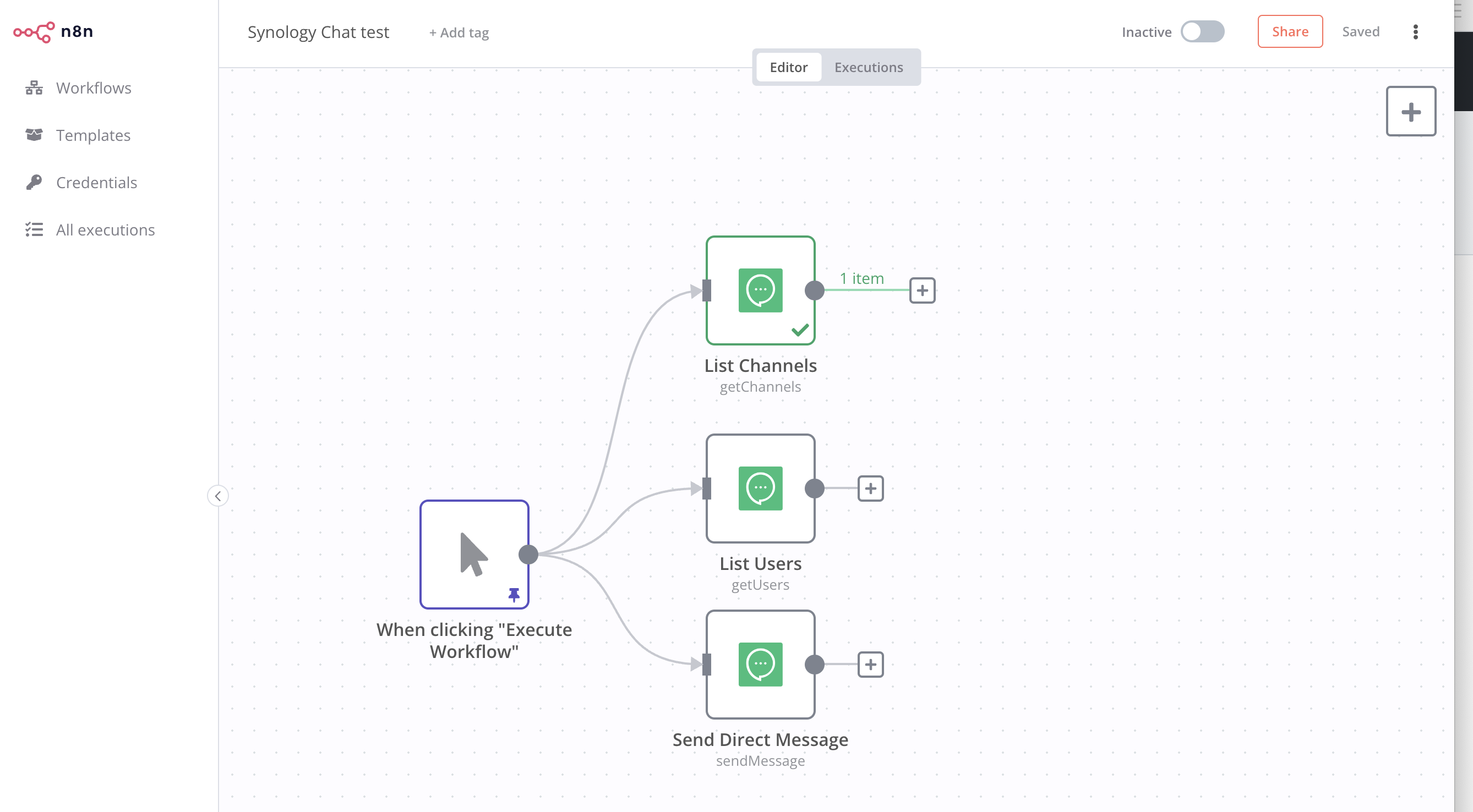Open the add node panel plus button
The width and height of the screenshot is (1473, 812).
coord(1410,112)
